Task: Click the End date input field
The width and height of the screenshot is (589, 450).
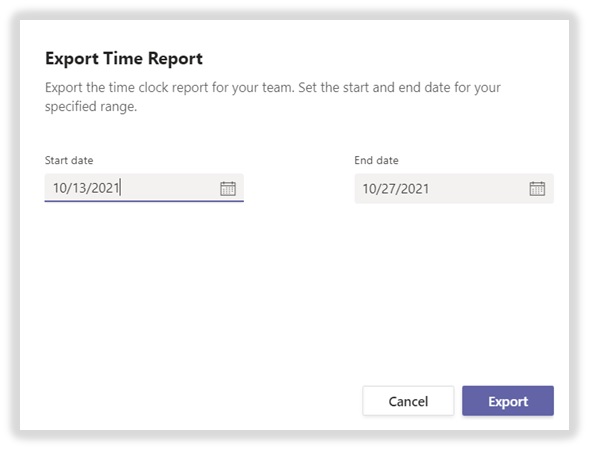Action: coord(454,189)
